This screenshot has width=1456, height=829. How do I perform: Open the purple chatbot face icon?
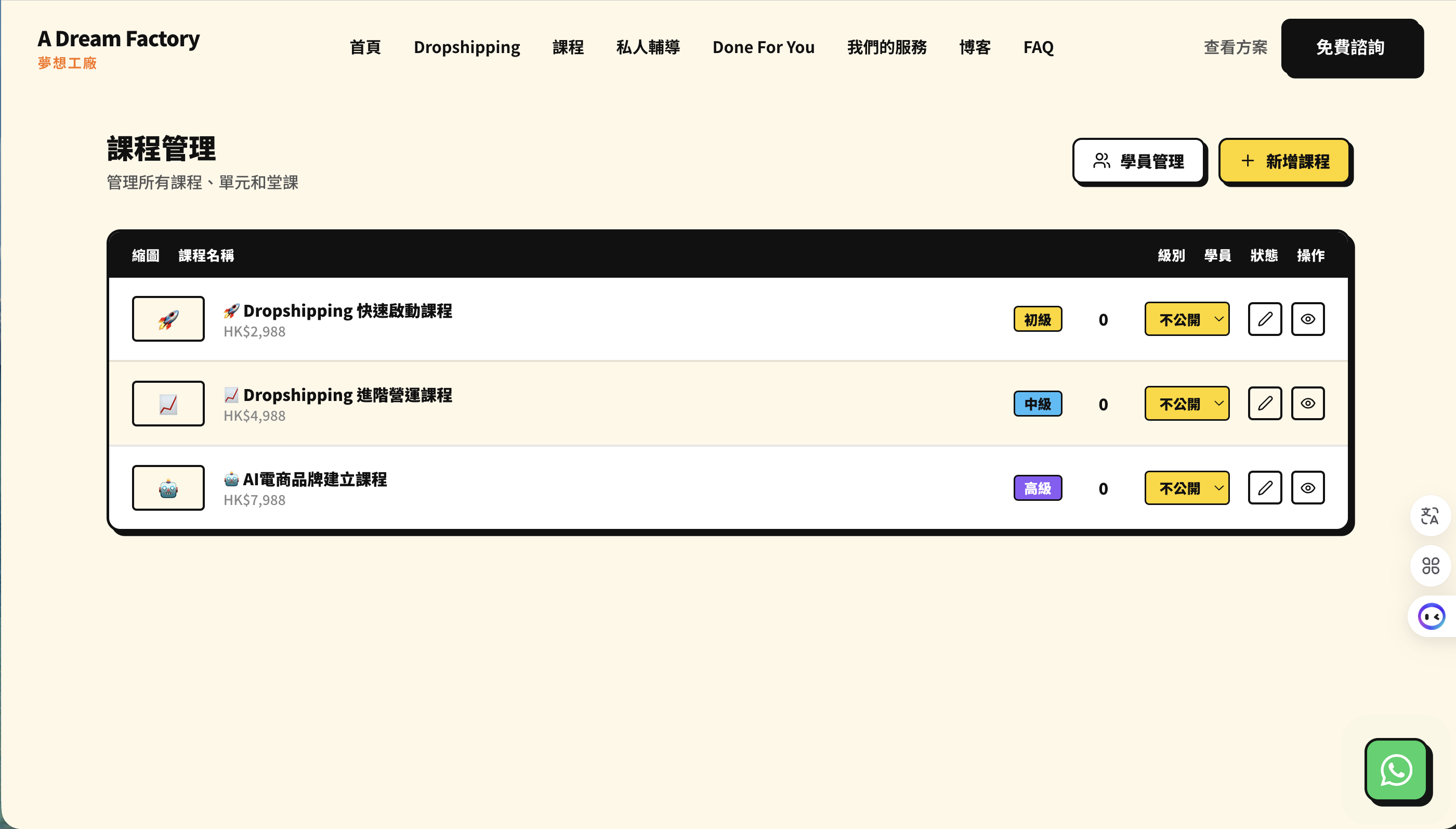pos(1431,616)
